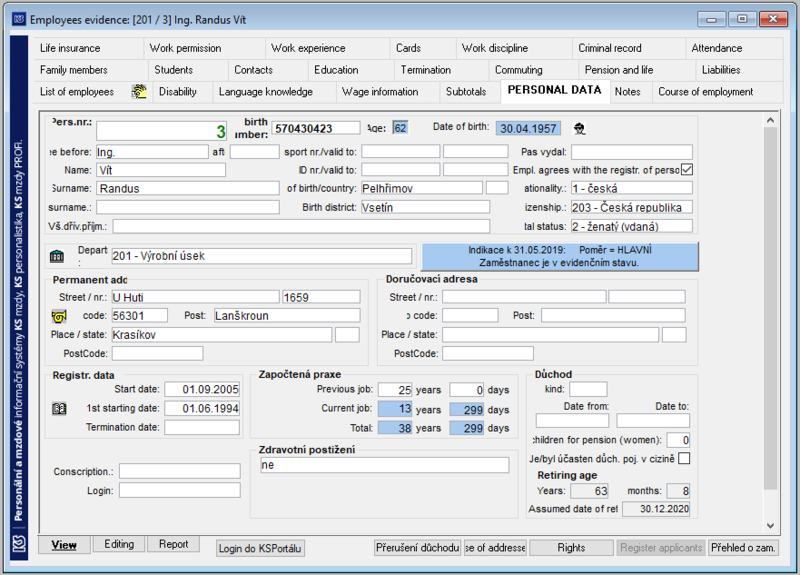The image size is (800, 575).
Task: Click the building icon beside Department field
Action: 57,256
